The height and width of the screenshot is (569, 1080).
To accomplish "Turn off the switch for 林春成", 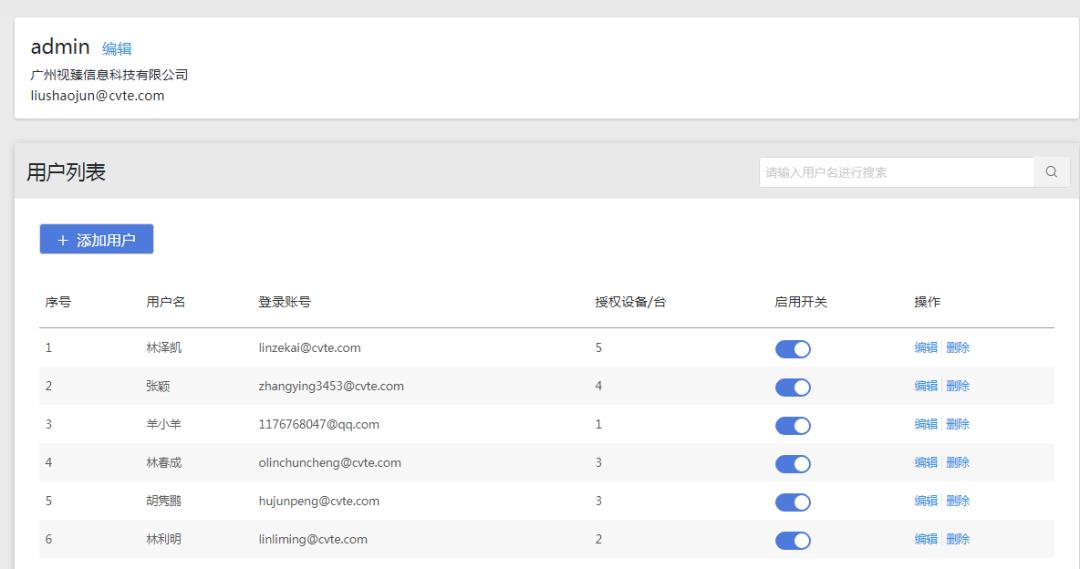I will tap(792, 463).
